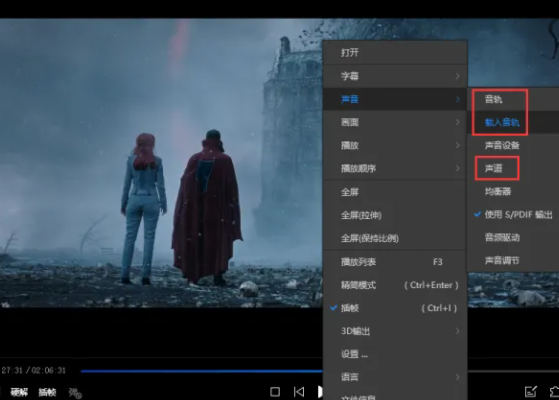The height and width of the screenshot is (400, 559).
Task: Toggle the 弹 danmaku icon
Action: [75, 393]
